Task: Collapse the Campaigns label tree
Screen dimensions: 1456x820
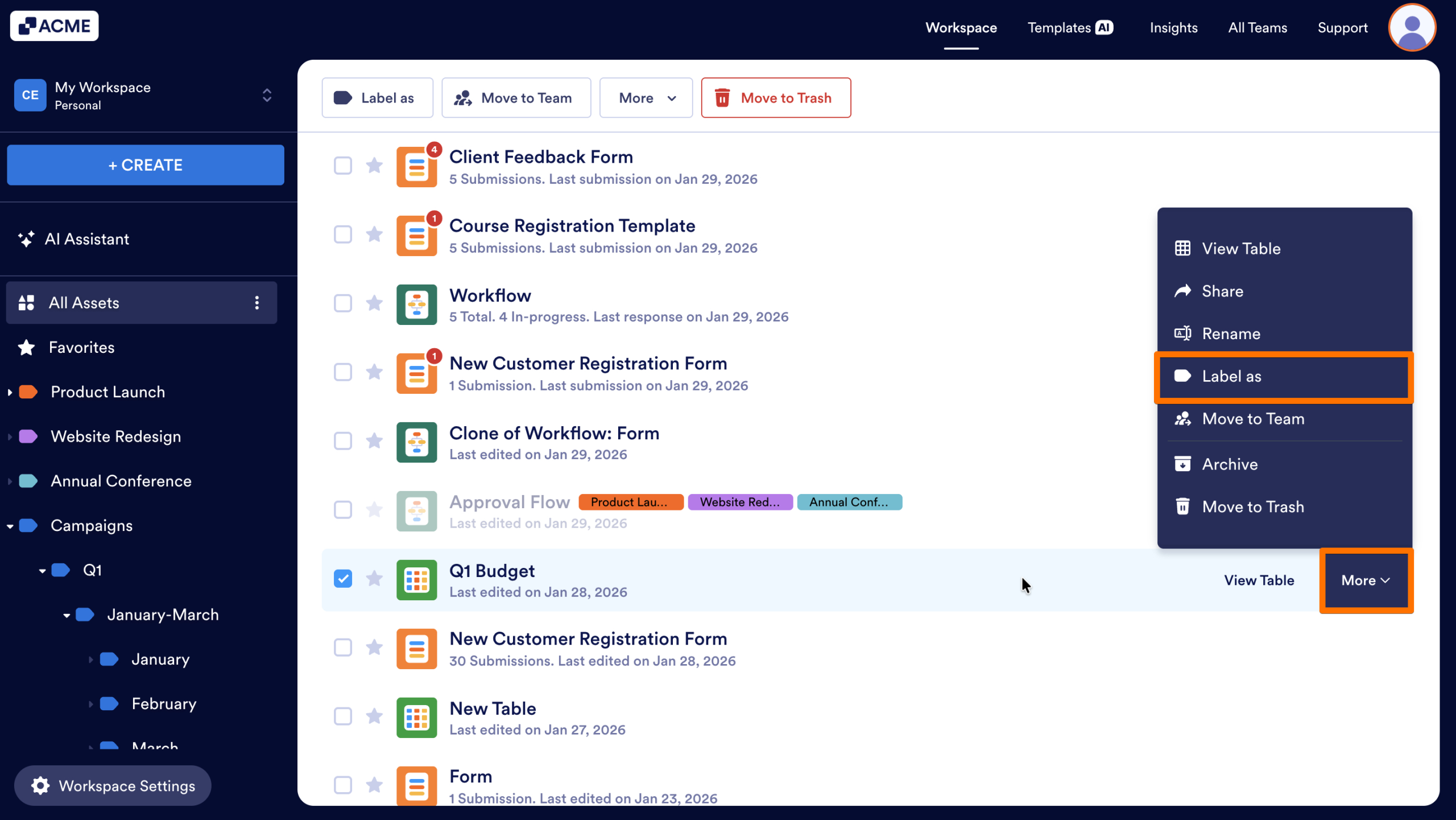Action: pos(10,526)
